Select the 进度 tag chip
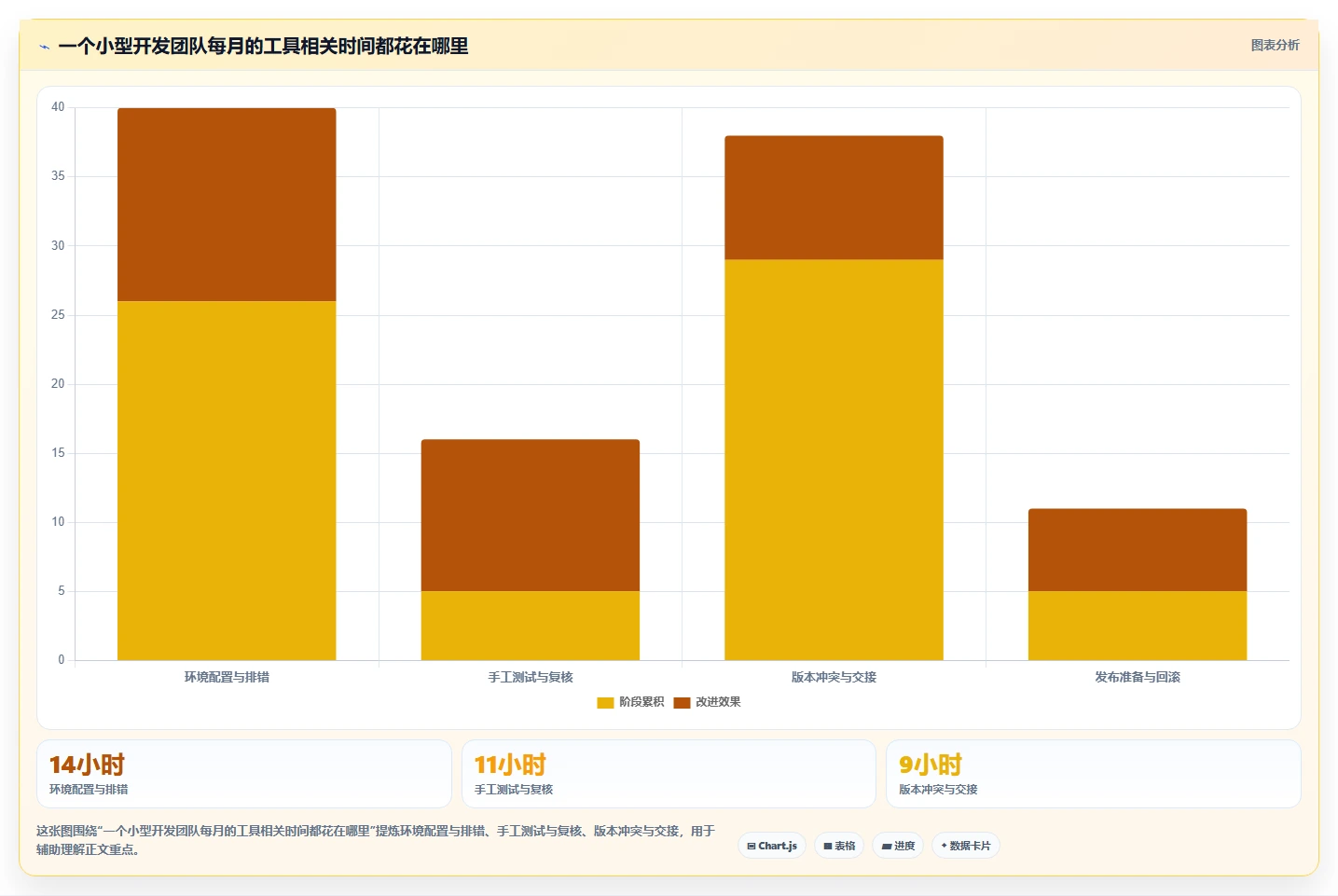1338x896 pixels. coord(898,846)
